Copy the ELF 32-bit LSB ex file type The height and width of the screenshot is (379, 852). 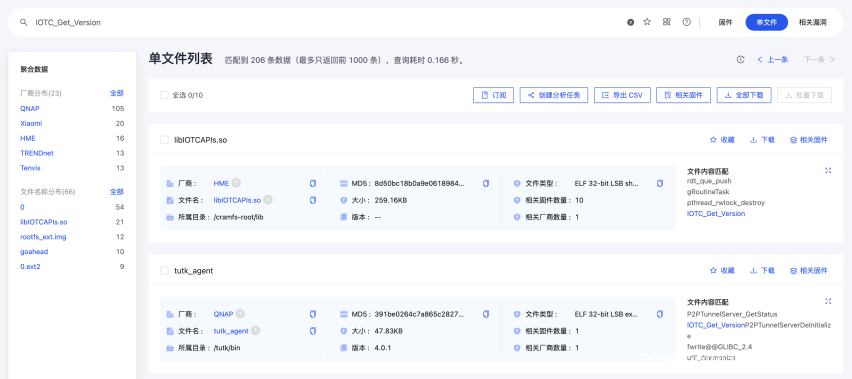coord(660,314)
